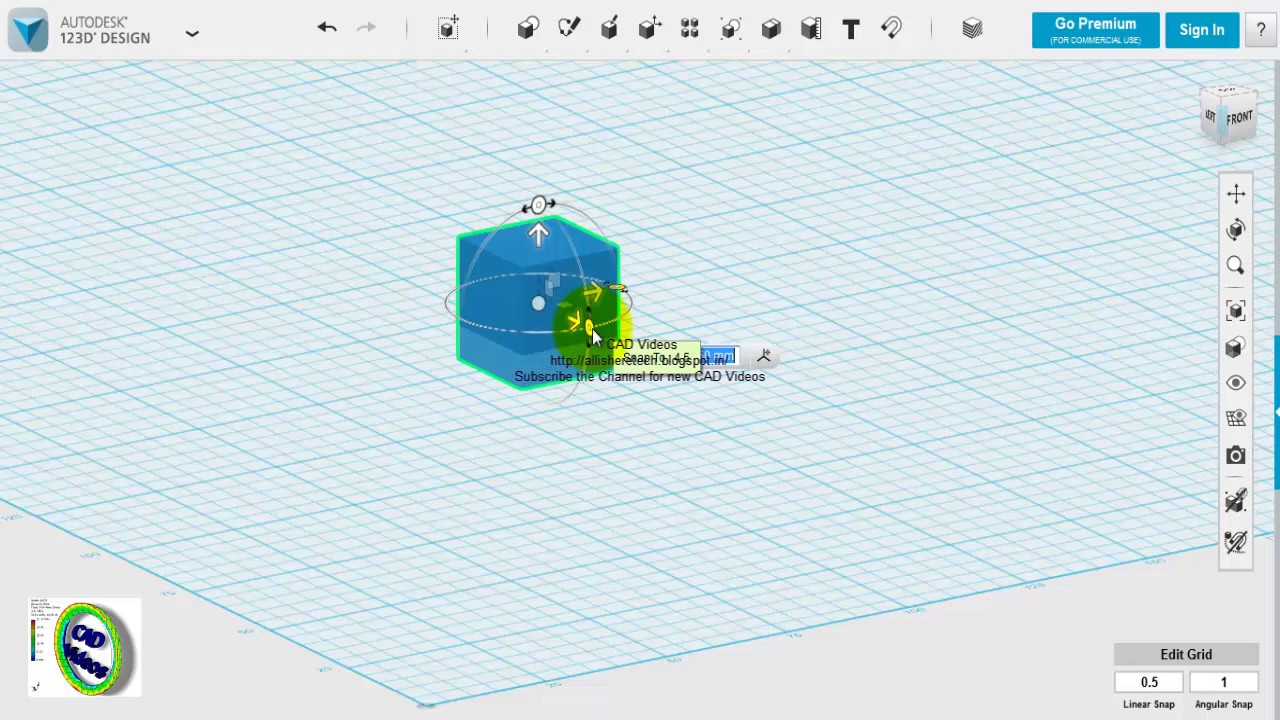The height and width of the screenshot is (720, 1280).
Task: Activate the Pan navigation tool
Action: [1236, 194]
